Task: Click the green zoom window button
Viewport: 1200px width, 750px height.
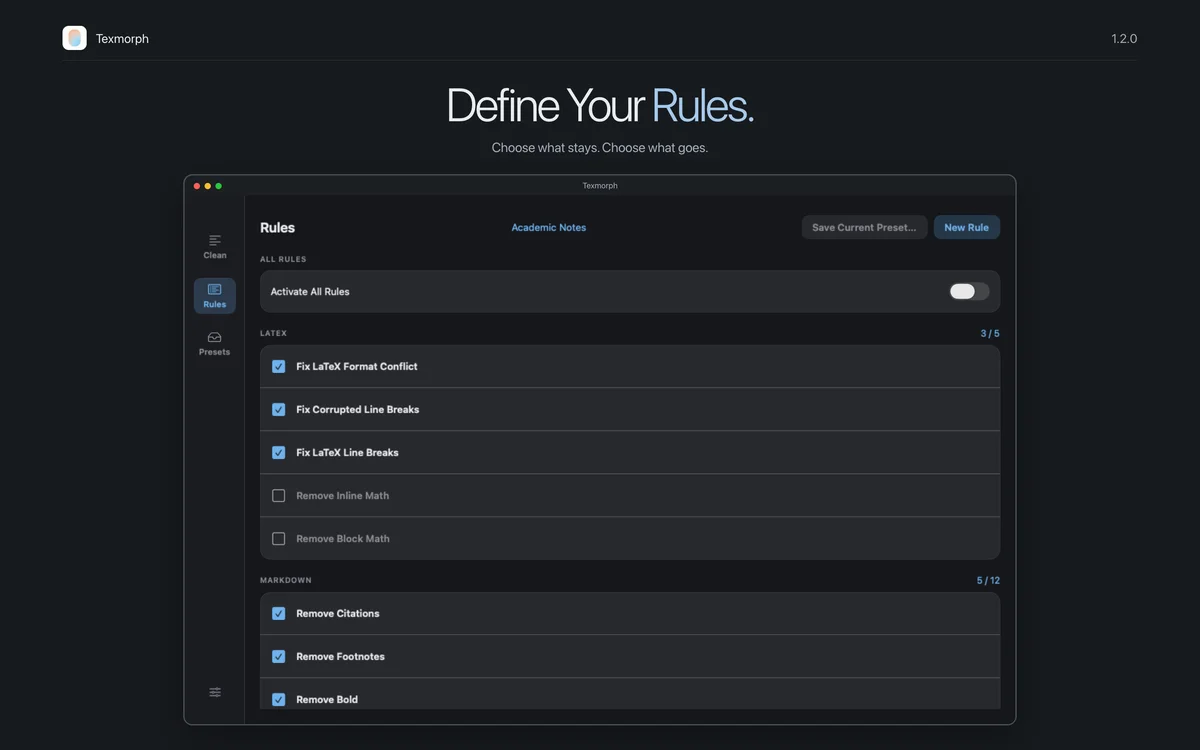Action: tap(219, 186)
